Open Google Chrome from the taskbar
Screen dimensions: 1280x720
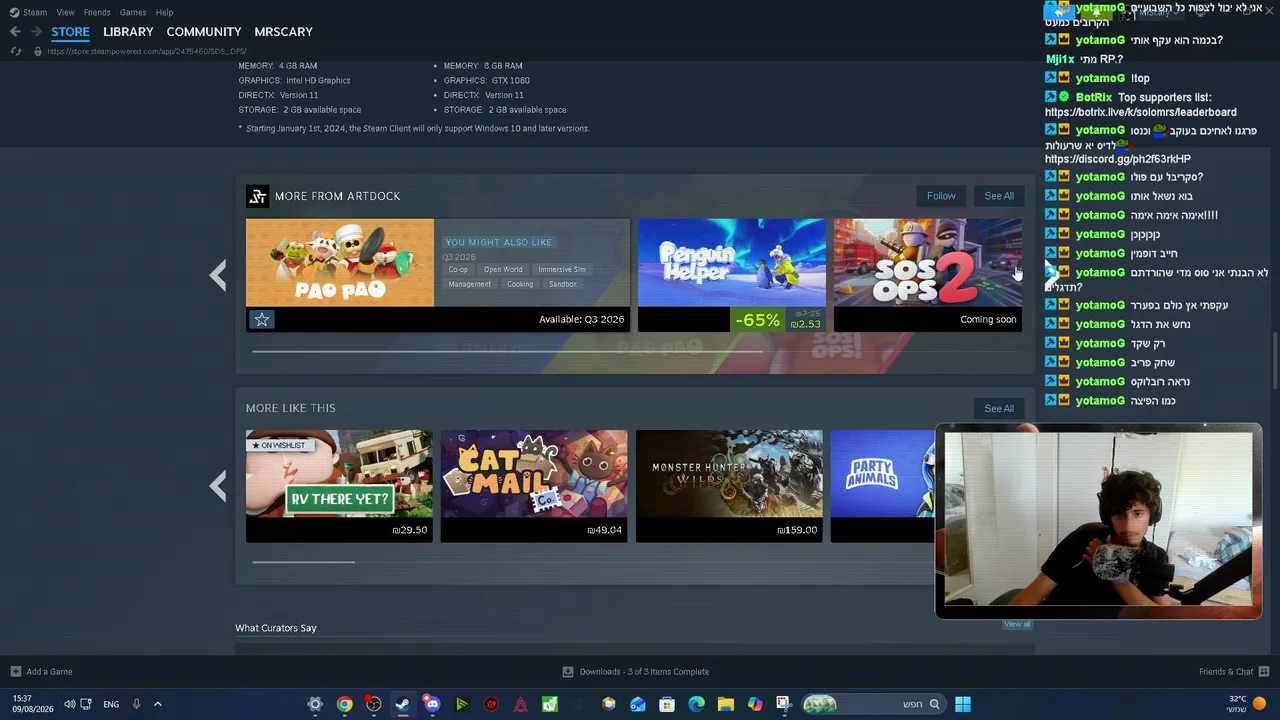tap(344, 704)
